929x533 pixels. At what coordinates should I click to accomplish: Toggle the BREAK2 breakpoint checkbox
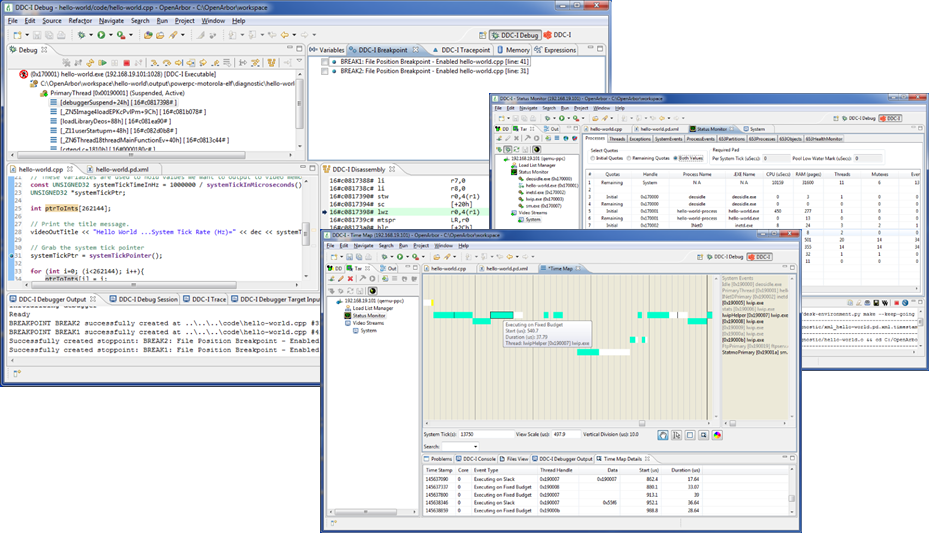[325, 71]
